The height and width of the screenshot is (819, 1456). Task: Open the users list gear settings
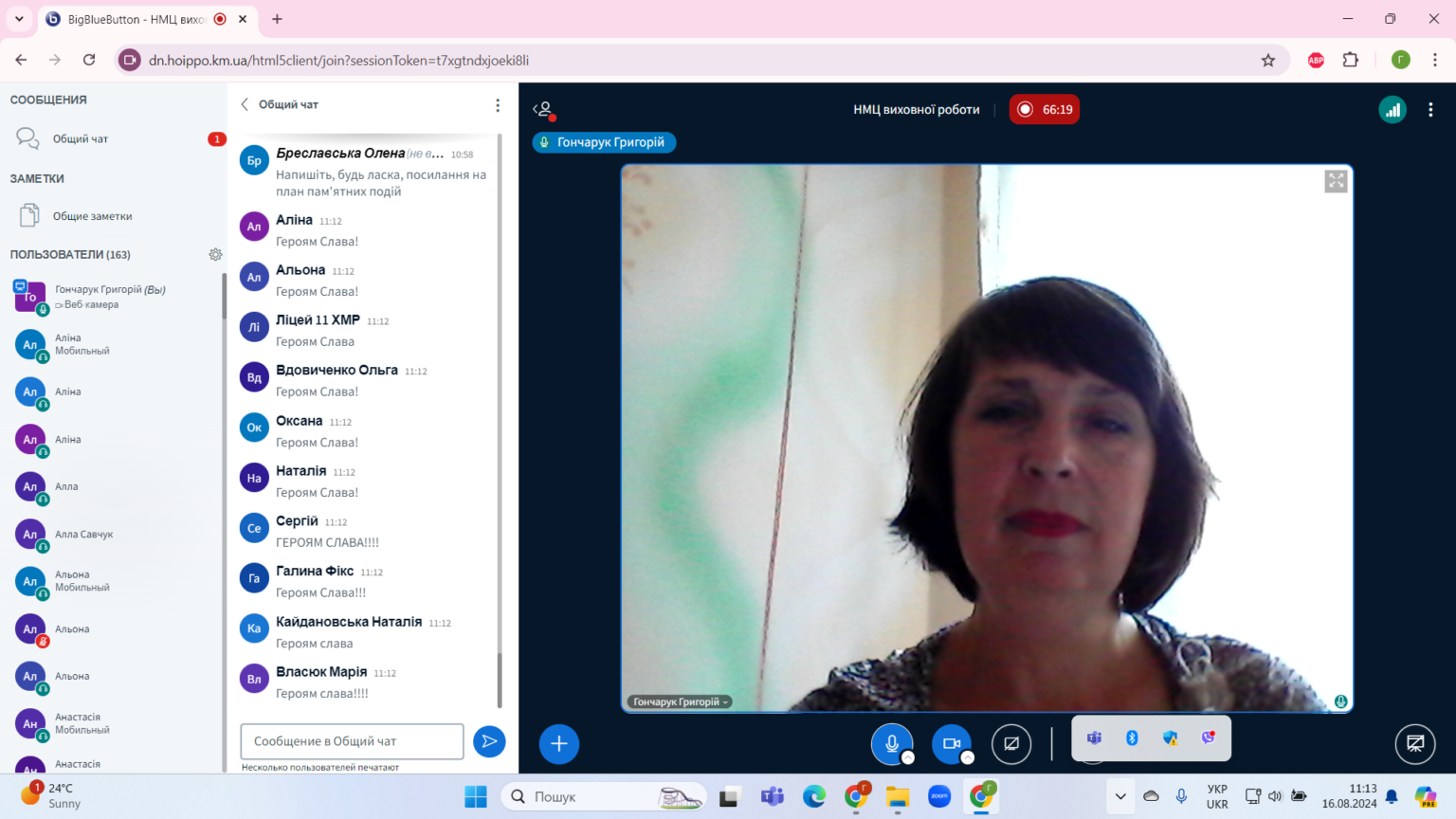(x=215, y=254)
